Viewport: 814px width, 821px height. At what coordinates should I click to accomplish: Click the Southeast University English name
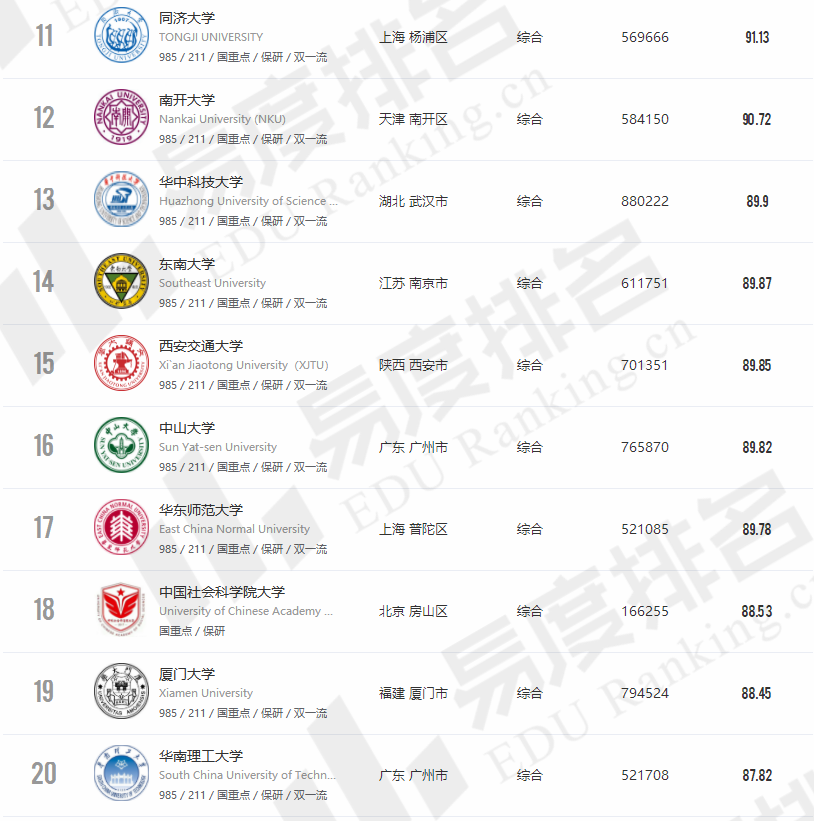coord(212,283)
